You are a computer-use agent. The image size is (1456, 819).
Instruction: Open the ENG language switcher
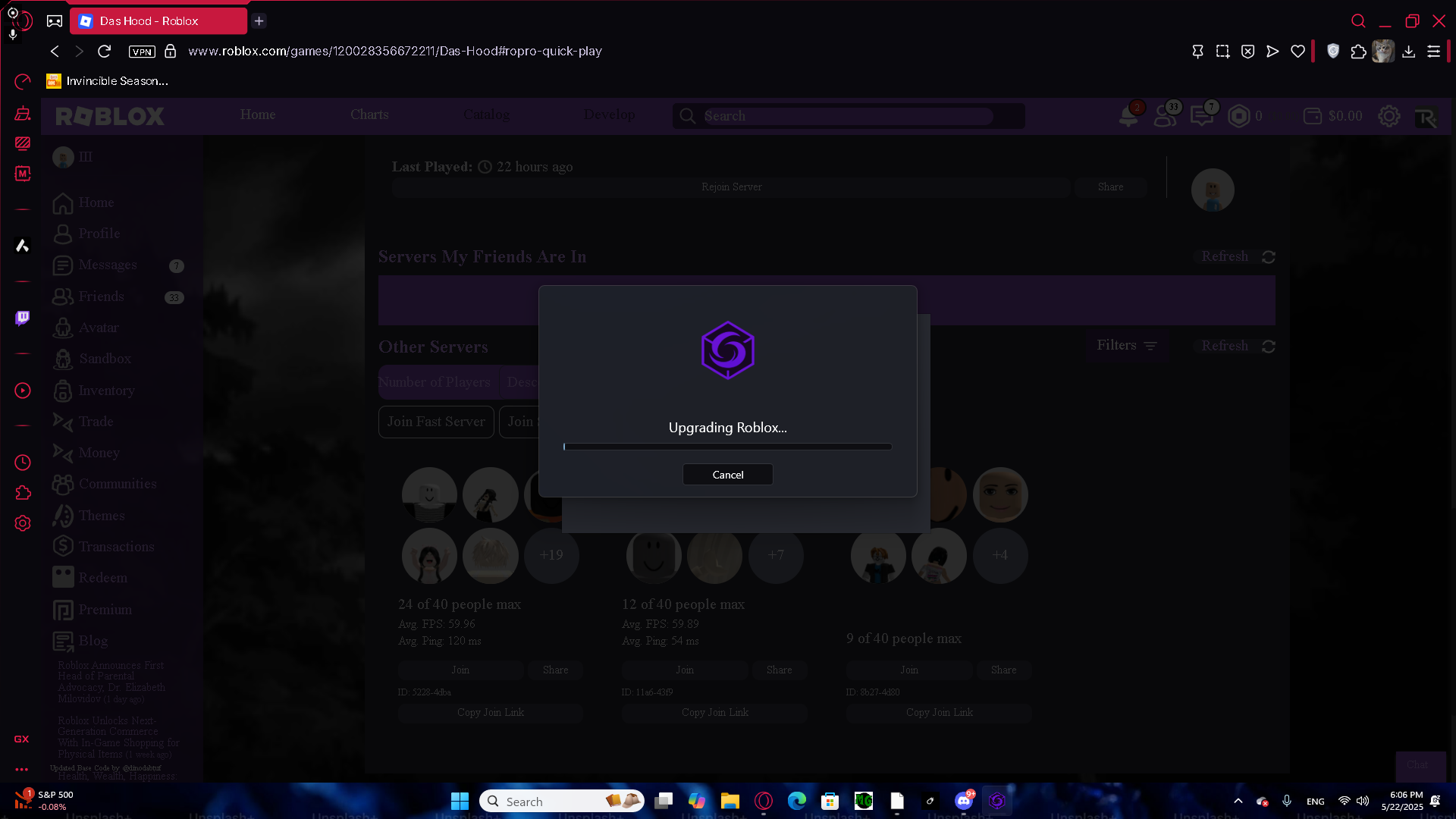click(x=1316, y=802)
